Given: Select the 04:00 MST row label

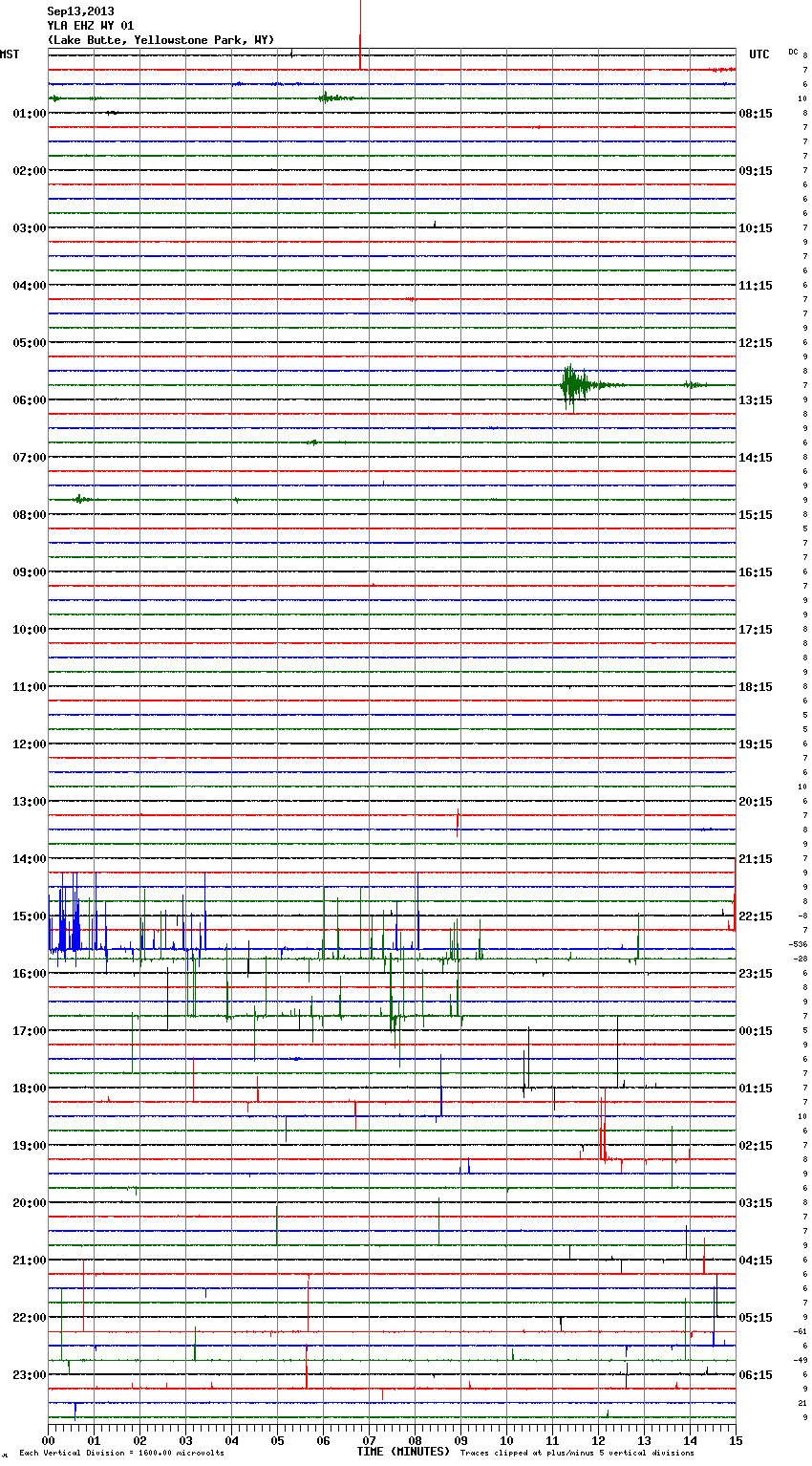Looking at the screenshot, I should pos(30,286).
